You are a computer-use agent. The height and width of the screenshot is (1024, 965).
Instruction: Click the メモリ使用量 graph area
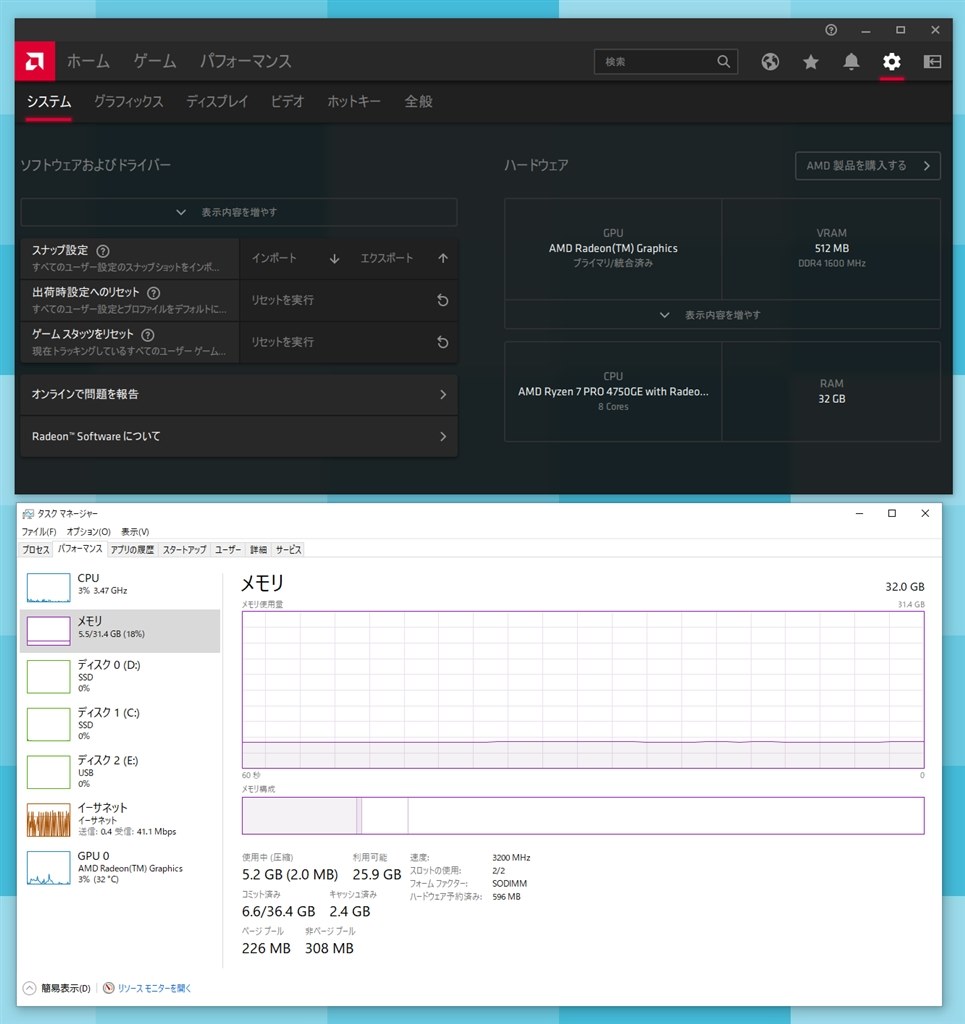pyautogui.click(x=583, y=690)
